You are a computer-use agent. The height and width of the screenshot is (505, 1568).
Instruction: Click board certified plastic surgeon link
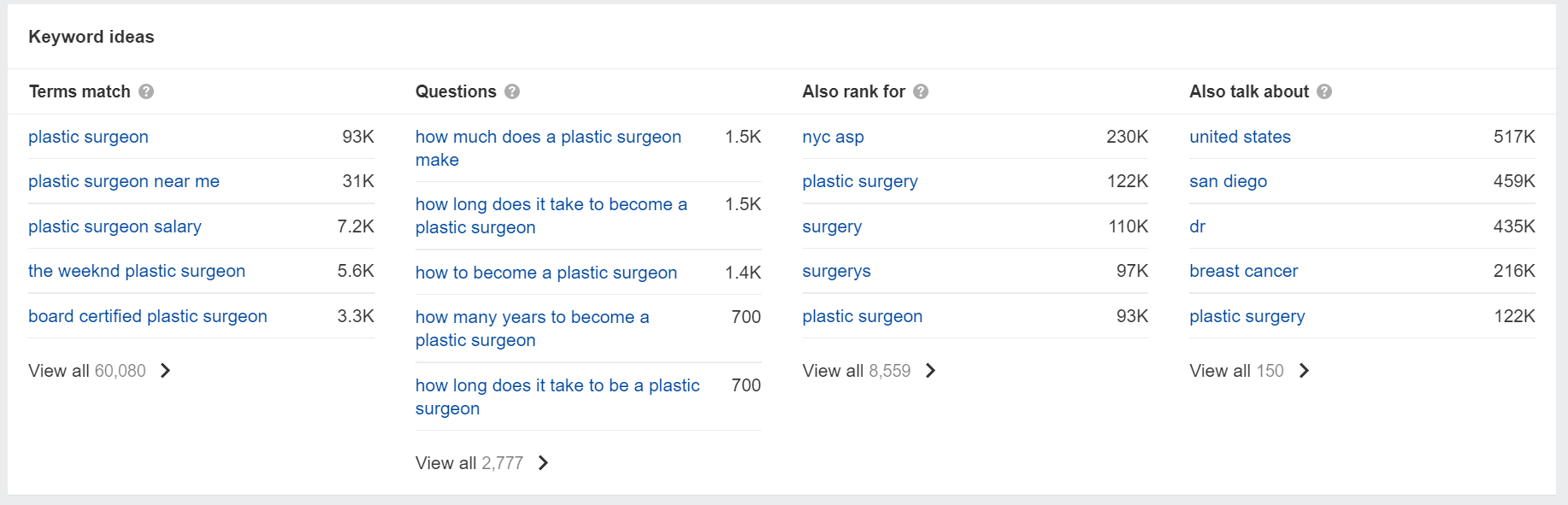pos(148,316)
